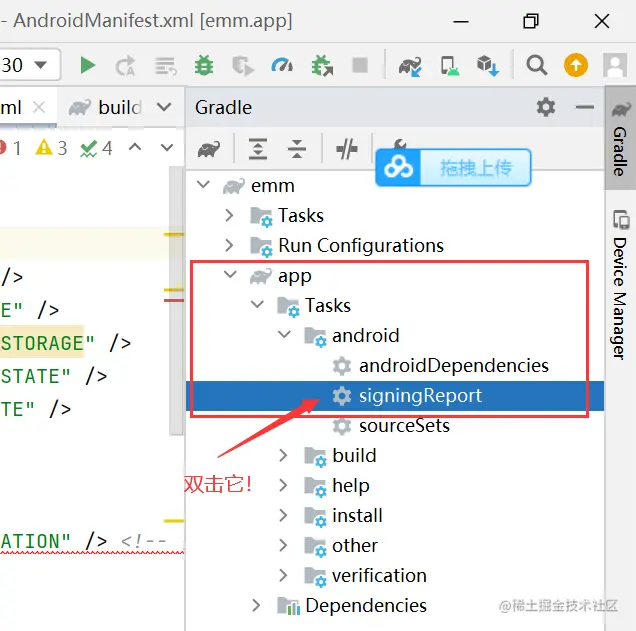Open the Device Manager toolbar icon
Viewport: 636px width, 631px height.
pyautogui.click(x=450, y=65)
